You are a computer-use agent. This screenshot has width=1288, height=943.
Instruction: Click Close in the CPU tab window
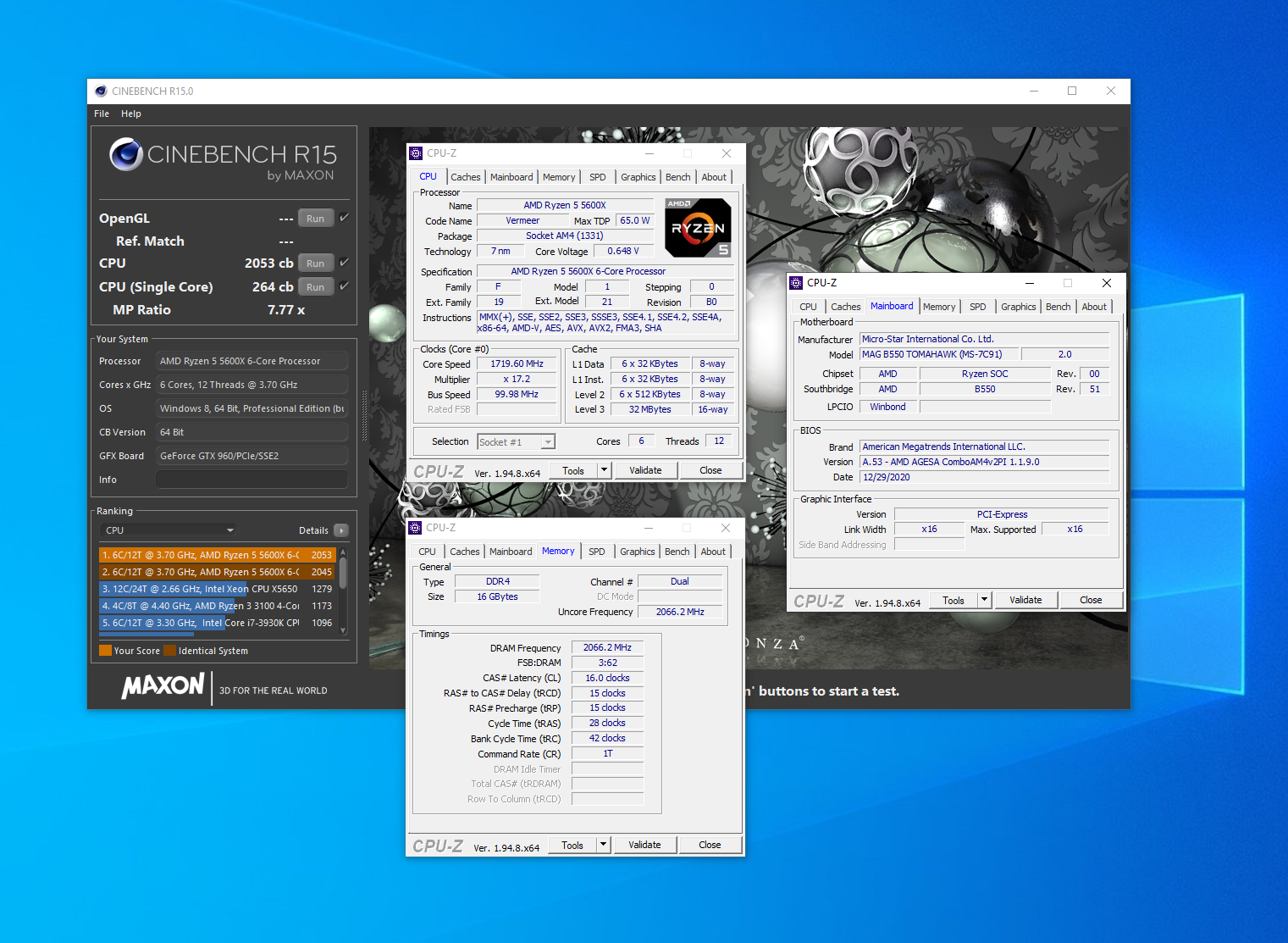click(710, 470)
